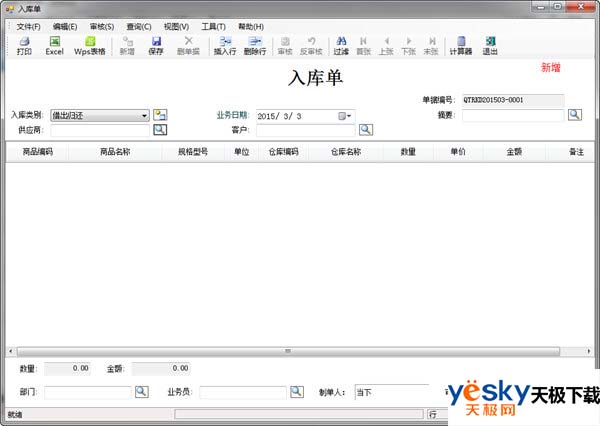600x426 pixels.
Task: Click the scrollbar right arrow
Action: (589, 351)
